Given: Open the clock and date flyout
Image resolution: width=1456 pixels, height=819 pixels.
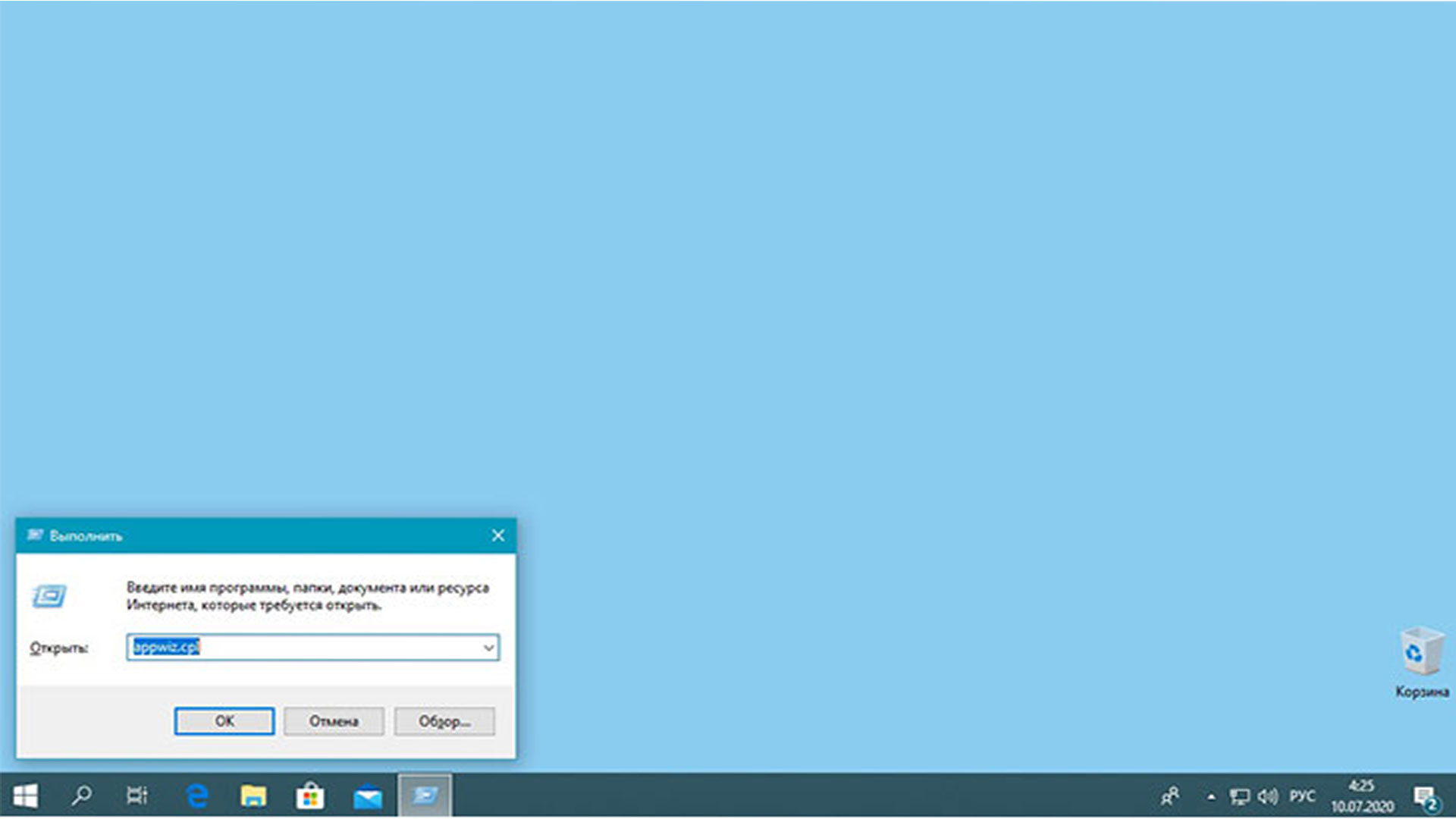Looking at the screenshot, I should click(1362, 796).
